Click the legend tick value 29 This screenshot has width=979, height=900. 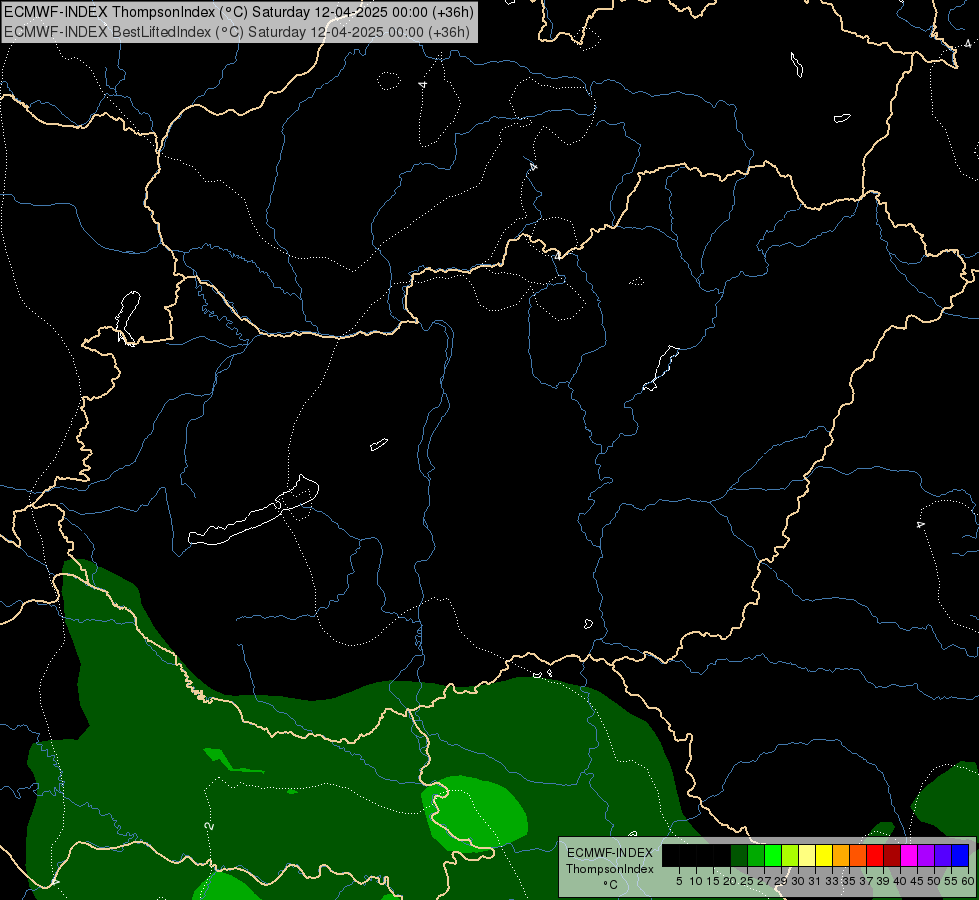click(780, 881)
